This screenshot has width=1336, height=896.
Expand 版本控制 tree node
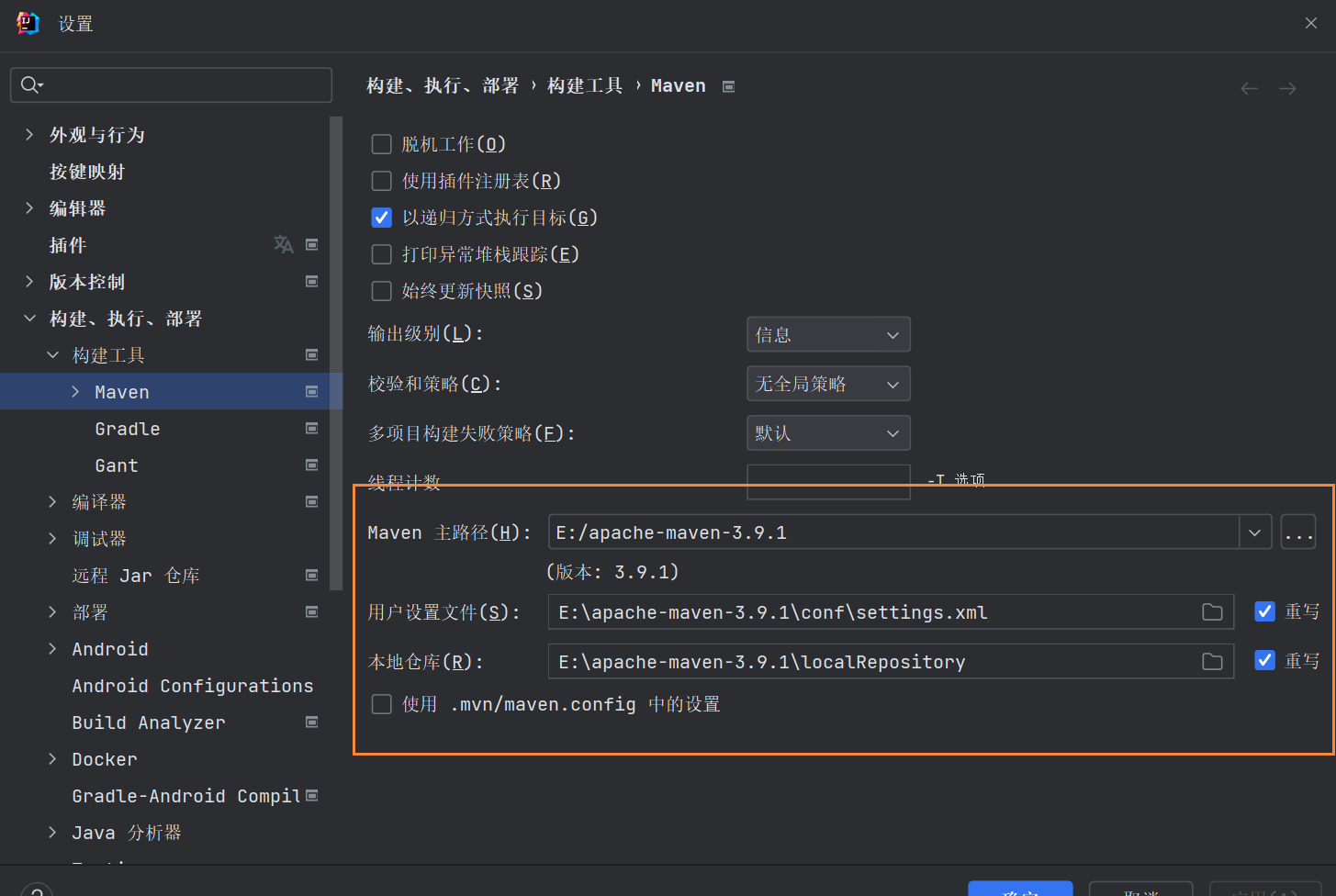point(29,282)
